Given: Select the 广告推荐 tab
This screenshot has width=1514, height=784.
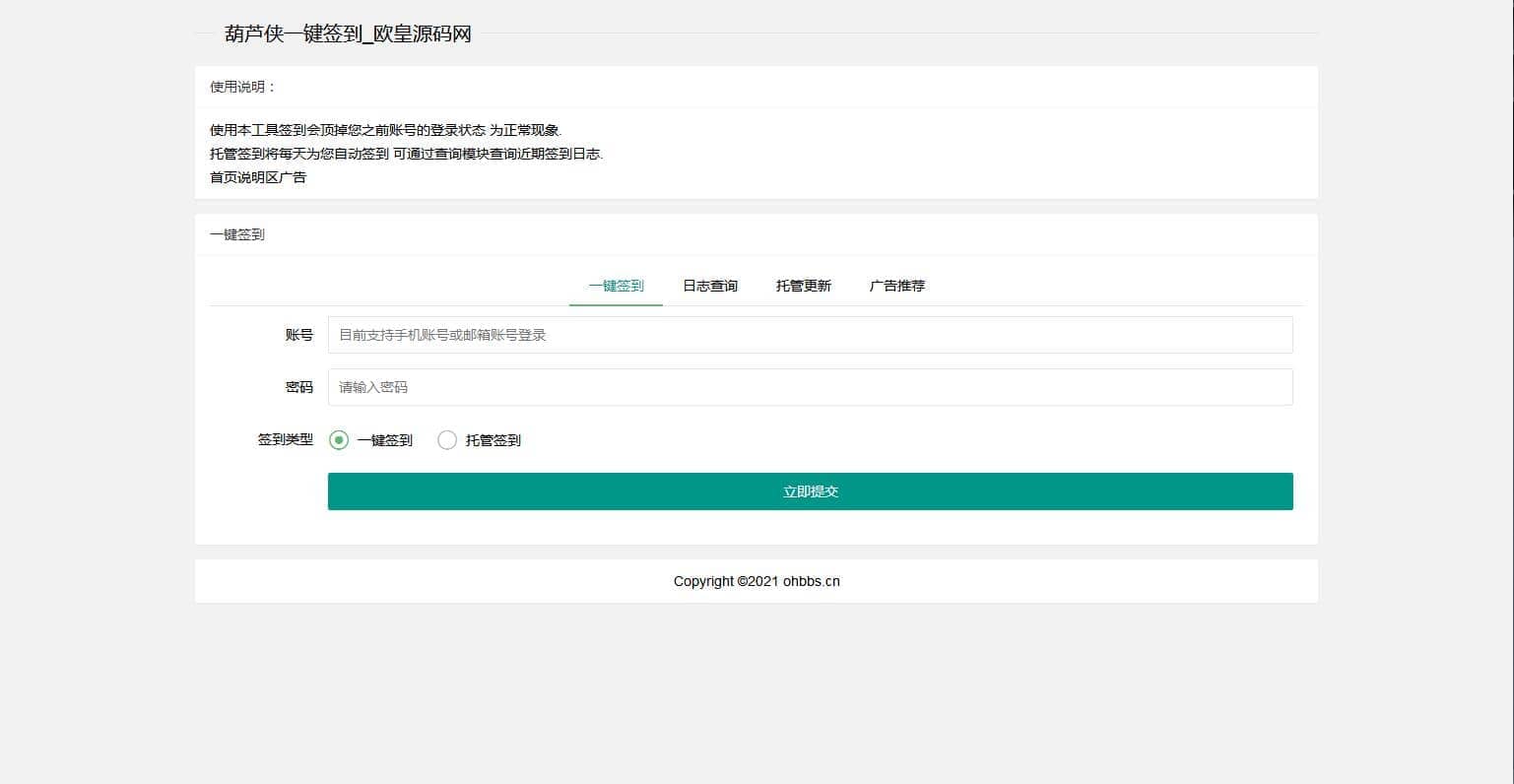Looking at the screenshot, I should click(x=896, y=286).
